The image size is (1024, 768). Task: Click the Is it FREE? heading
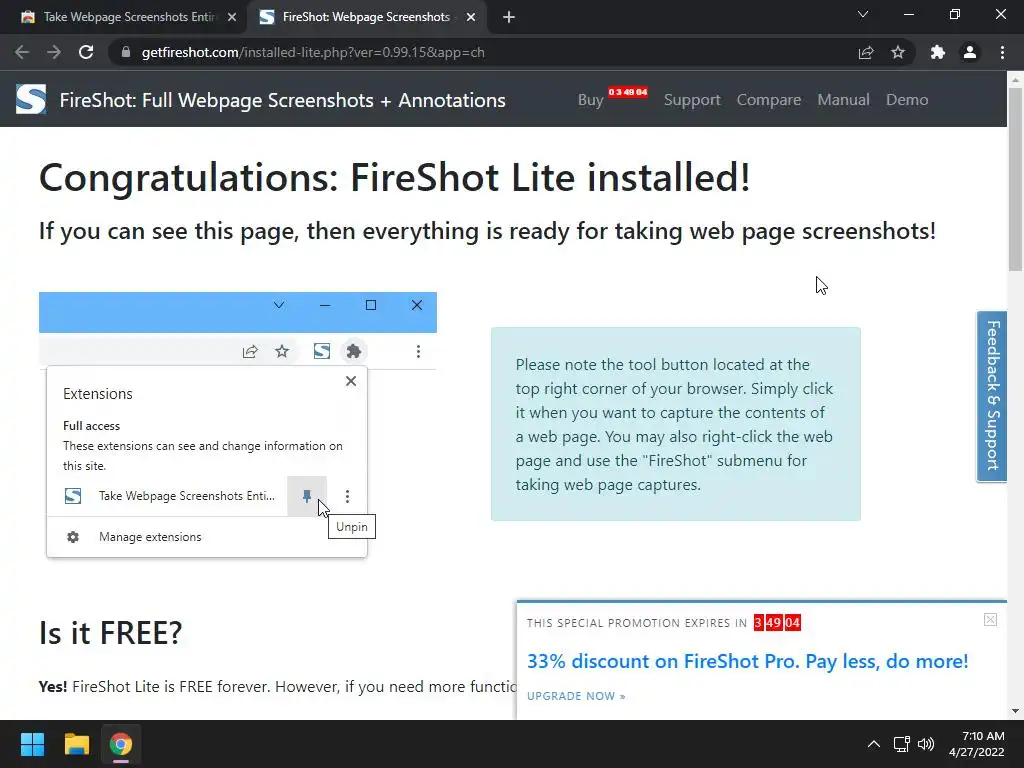click(110, 632)
